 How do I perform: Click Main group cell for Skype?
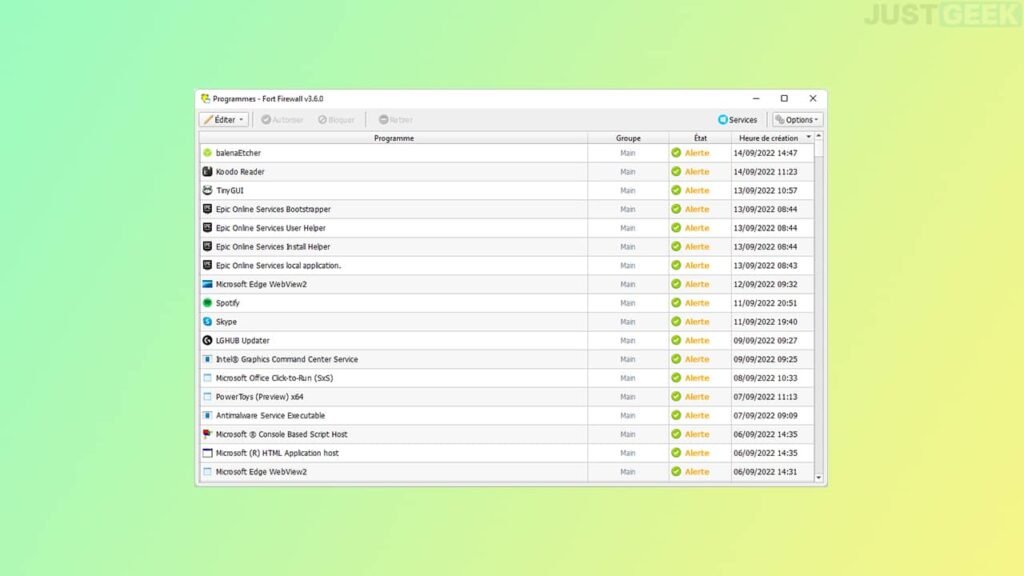(x=628, y=322)
